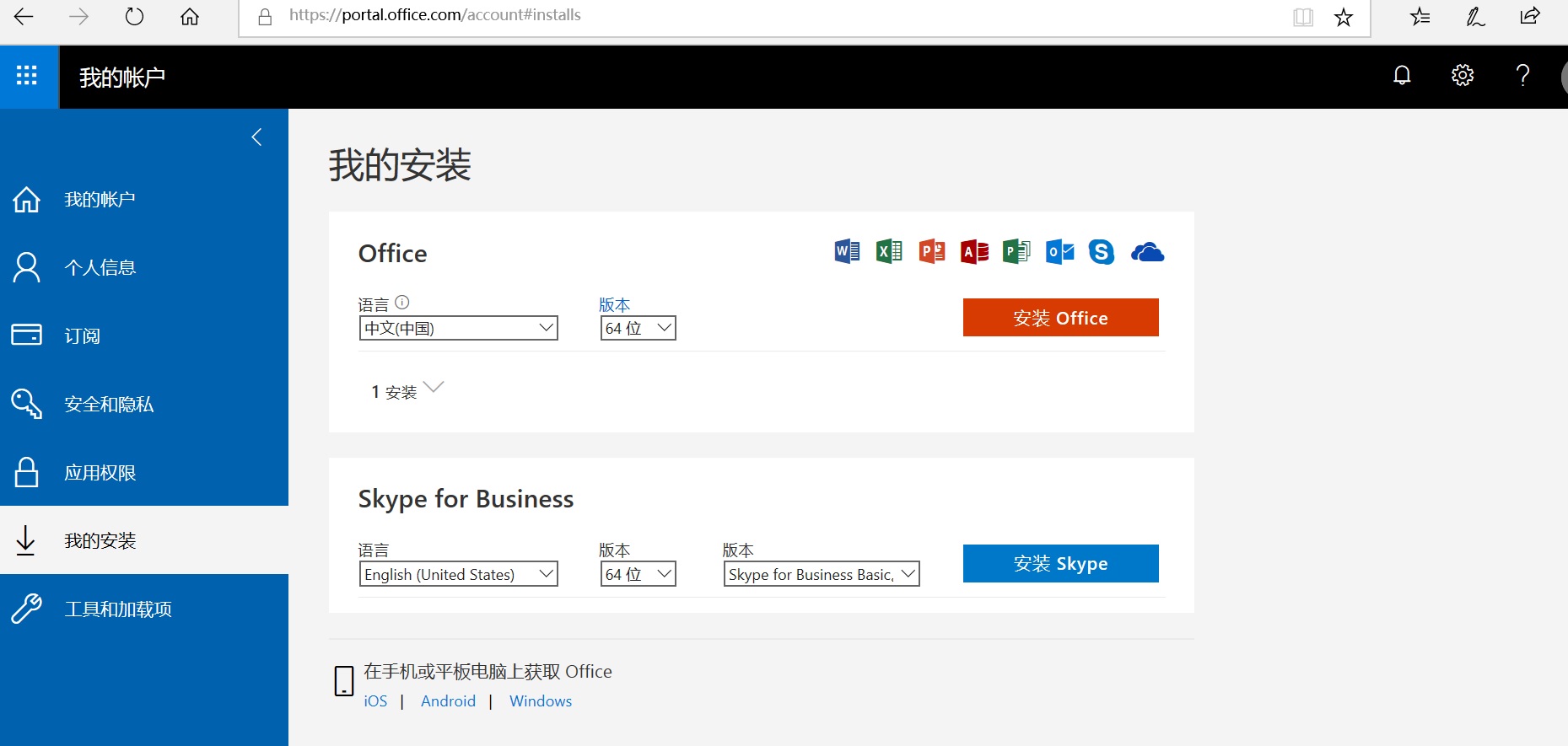The width and height of the screenshot is (1568, 746).
Task: Open Skype 64 位 version dropdown
Action: [x=638, y=574]
